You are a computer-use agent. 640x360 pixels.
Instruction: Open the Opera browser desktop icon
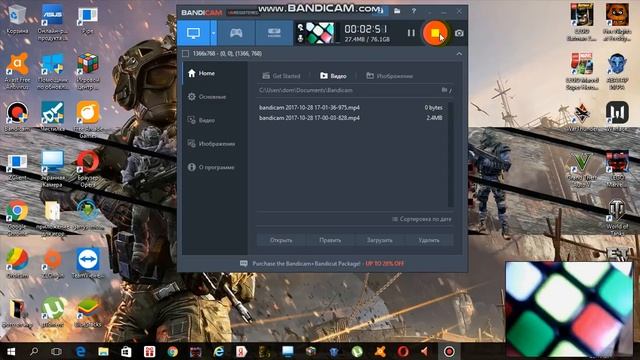tap(87, 168)
